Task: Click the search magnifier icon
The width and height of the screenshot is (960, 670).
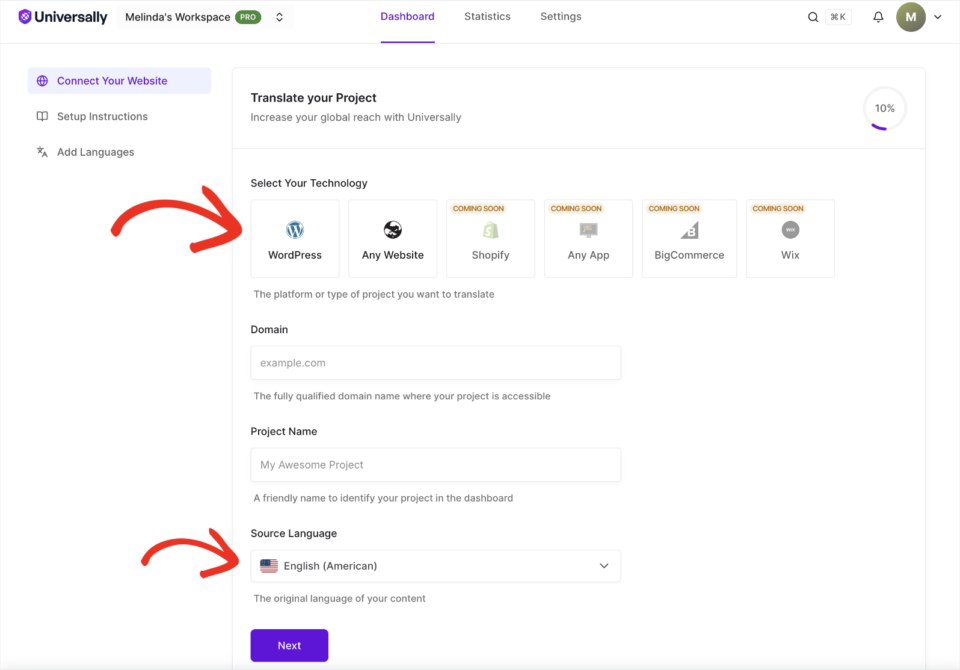Action: [812, 17]
